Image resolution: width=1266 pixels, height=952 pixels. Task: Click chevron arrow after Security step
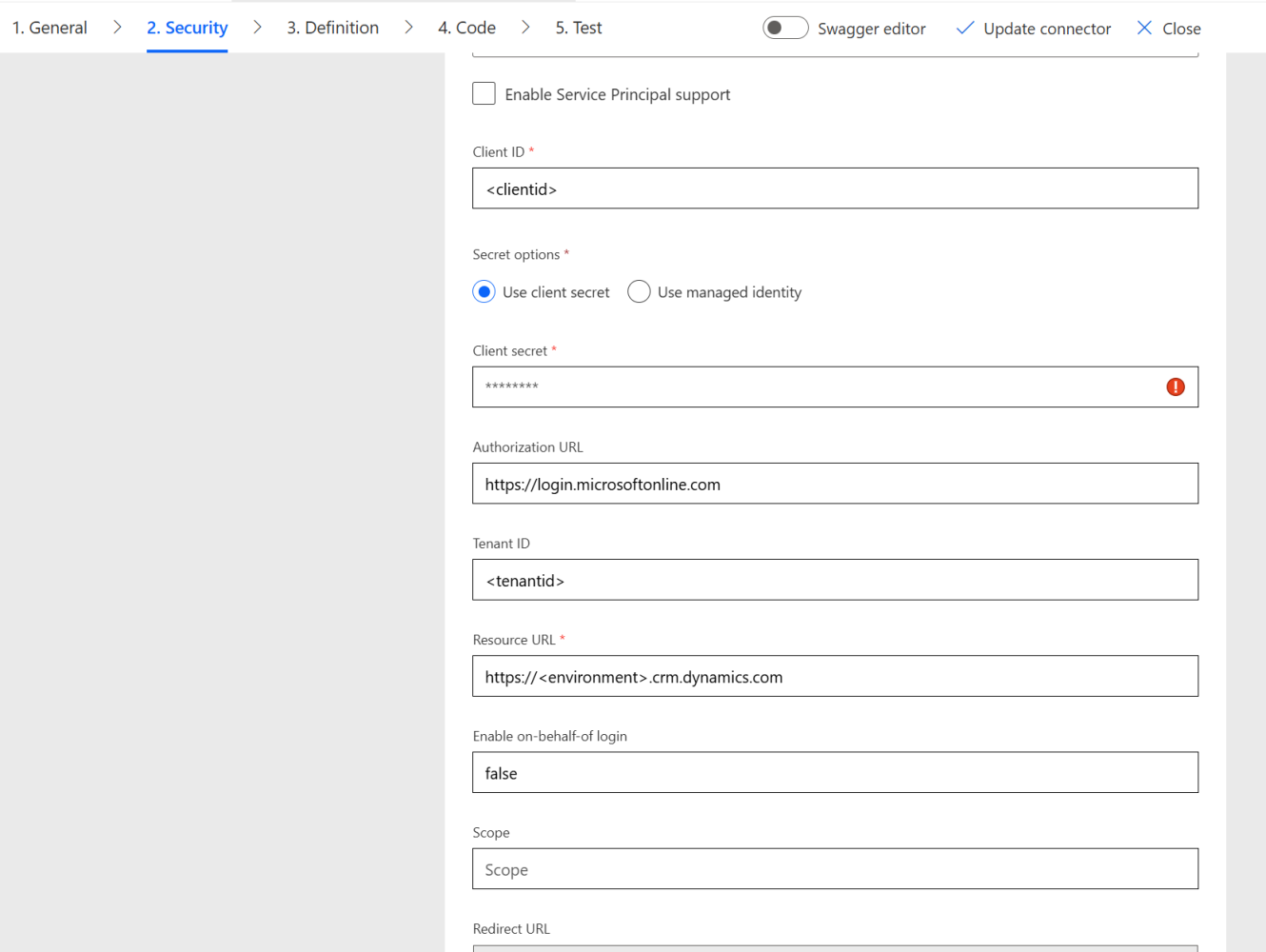click(257, 28)
